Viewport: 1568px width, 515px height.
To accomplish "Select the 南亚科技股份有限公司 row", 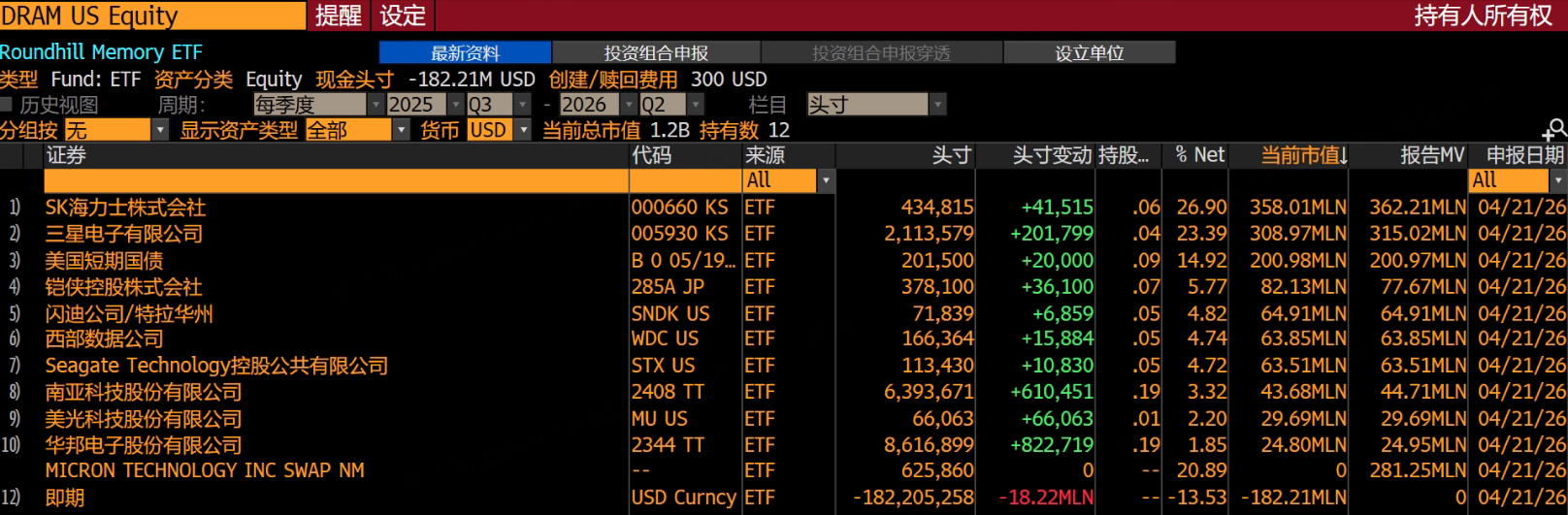I will 784,392.
